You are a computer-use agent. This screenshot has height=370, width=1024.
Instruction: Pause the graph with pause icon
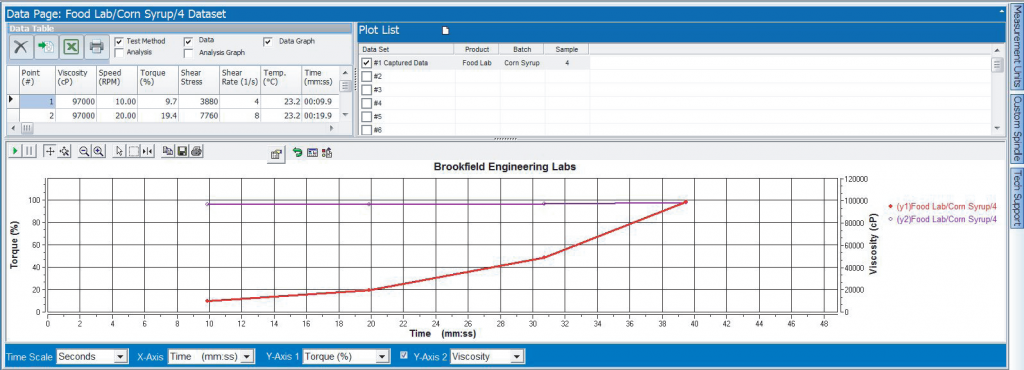coord(29,151)
